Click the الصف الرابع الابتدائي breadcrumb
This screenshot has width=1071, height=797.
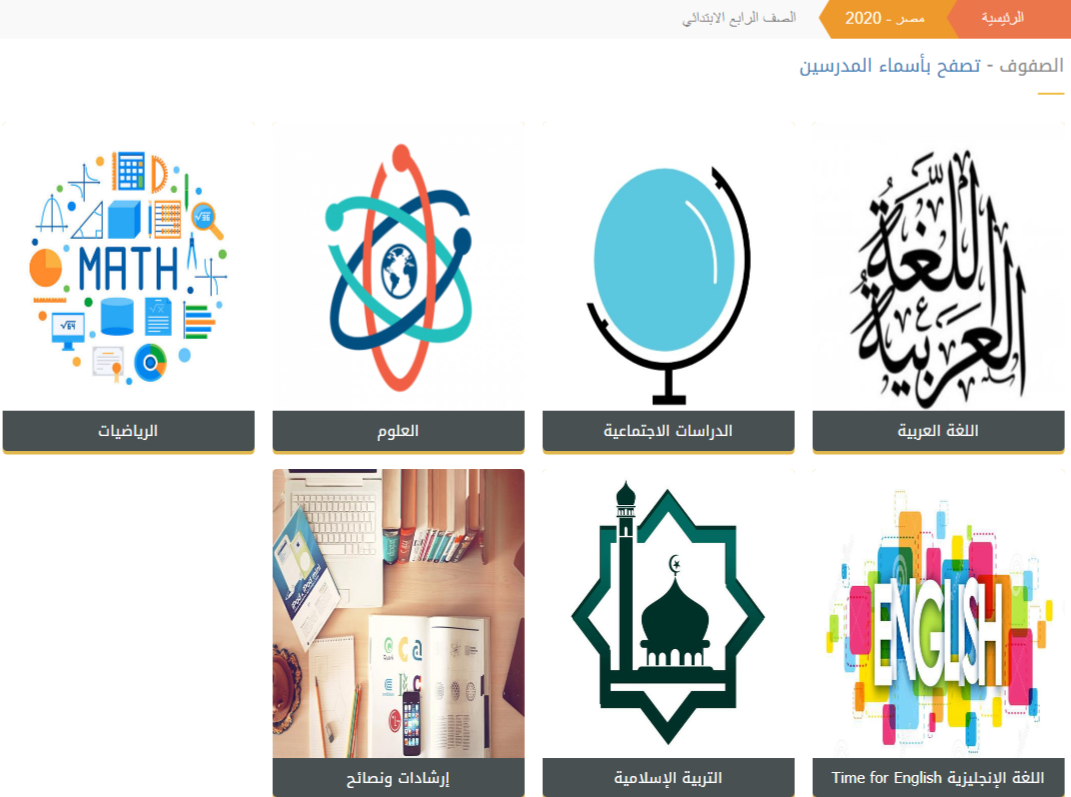pos(739,18)
